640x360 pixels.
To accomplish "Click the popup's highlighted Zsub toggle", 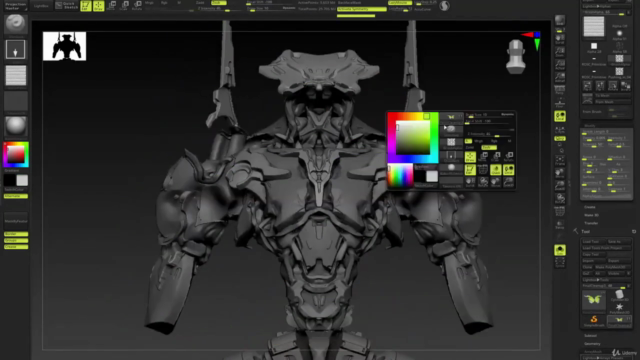I will 488,147.
